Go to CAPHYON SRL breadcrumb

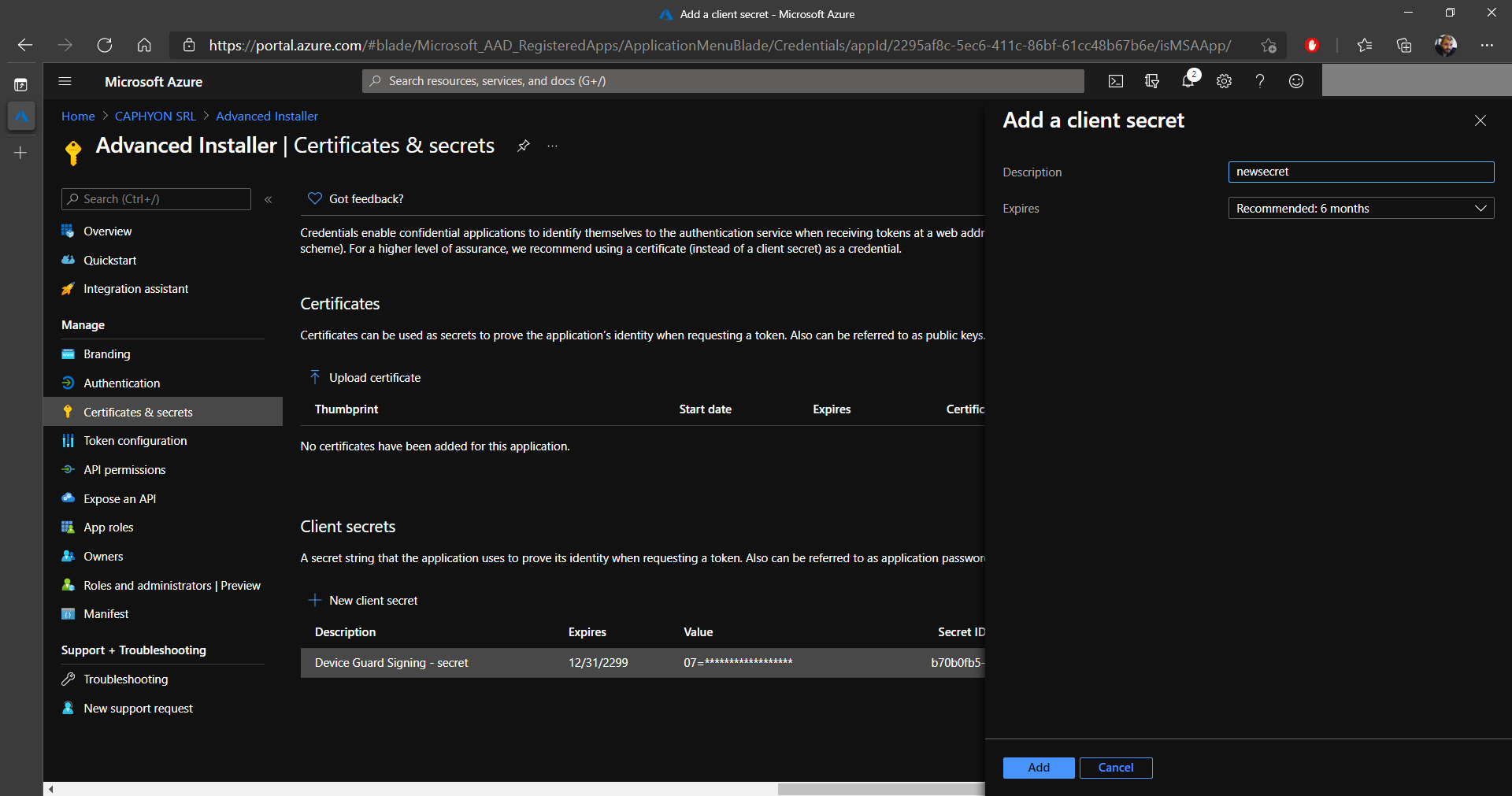[x=155, y=117]
